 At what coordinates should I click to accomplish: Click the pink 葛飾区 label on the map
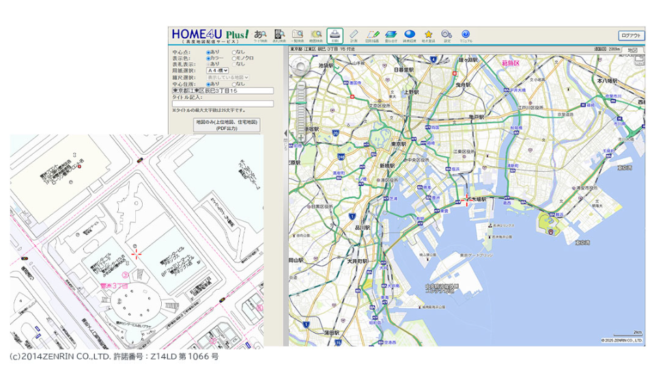point(510,63)
